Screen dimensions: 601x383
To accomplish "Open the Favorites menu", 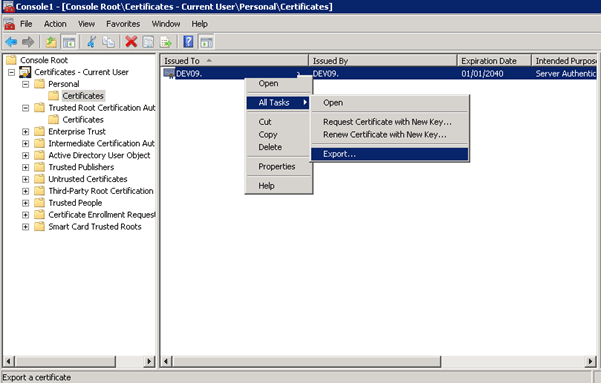I will pos(123,24).
